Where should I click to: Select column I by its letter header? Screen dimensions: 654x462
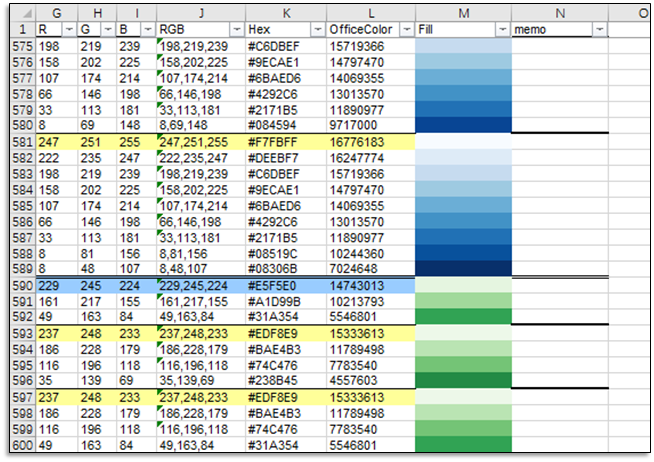click(x=137, y=13)
